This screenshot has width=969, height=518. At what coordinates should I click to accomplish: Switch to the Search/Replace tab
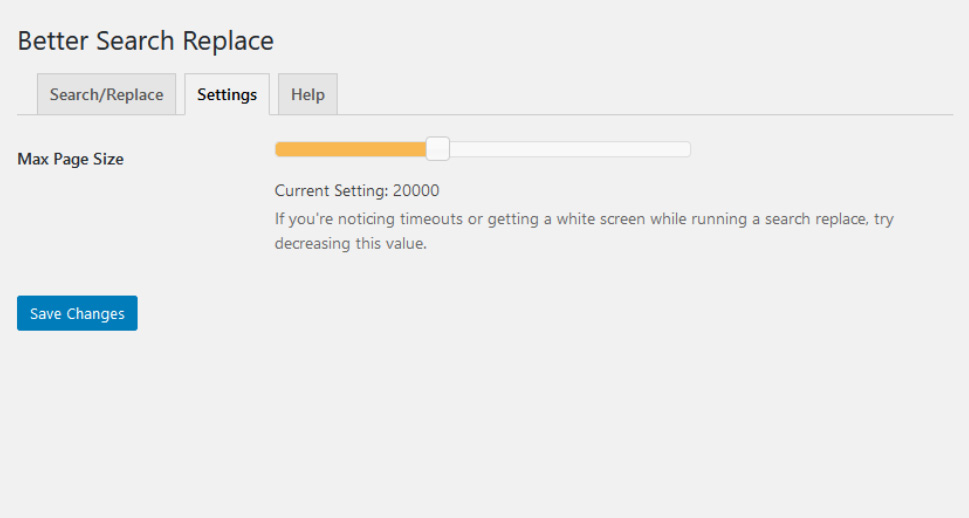(106, 95)
